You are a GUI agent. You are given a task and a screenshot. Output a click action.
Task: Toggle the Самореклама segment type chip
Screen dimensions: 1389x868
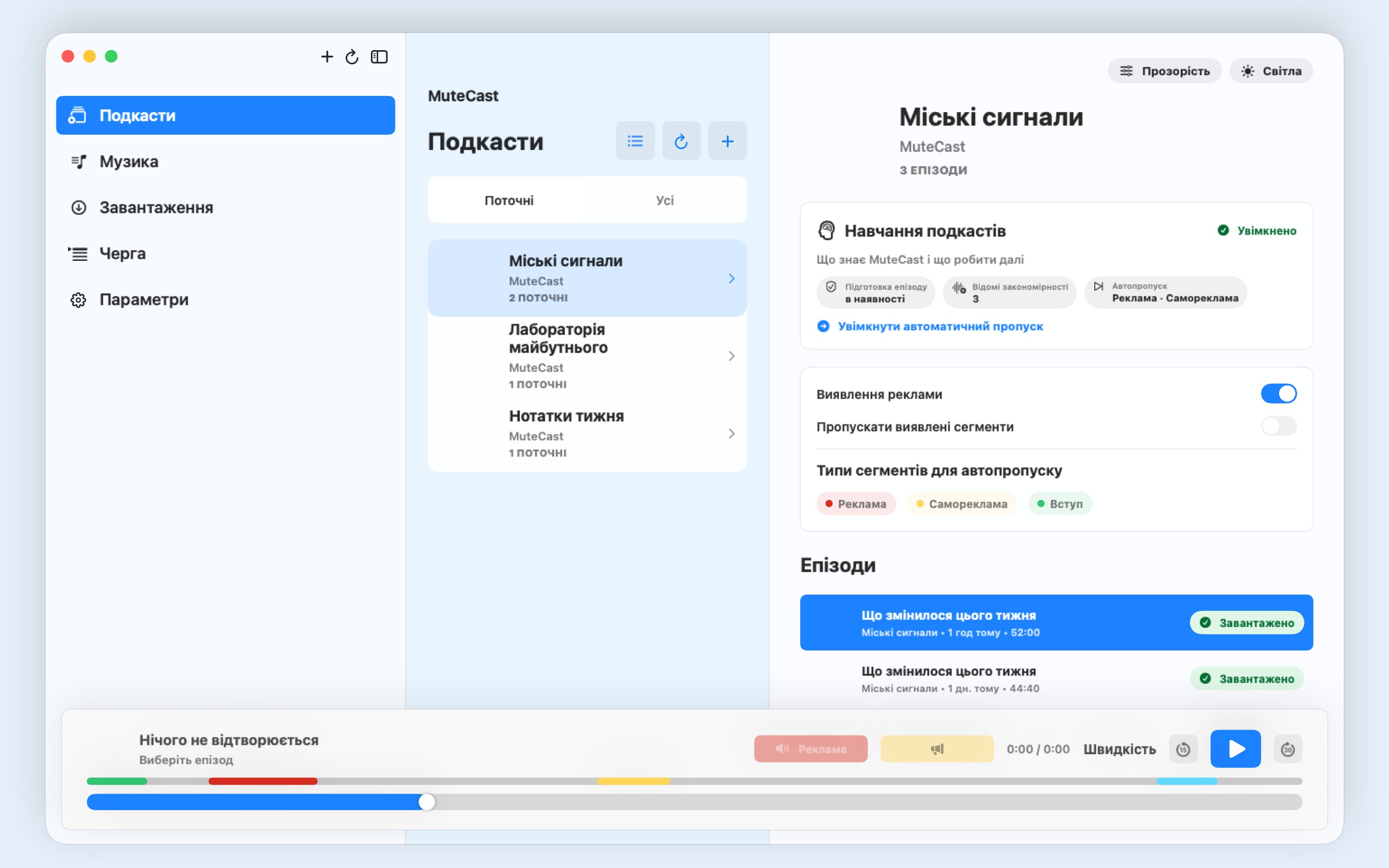tap(962, 503)
